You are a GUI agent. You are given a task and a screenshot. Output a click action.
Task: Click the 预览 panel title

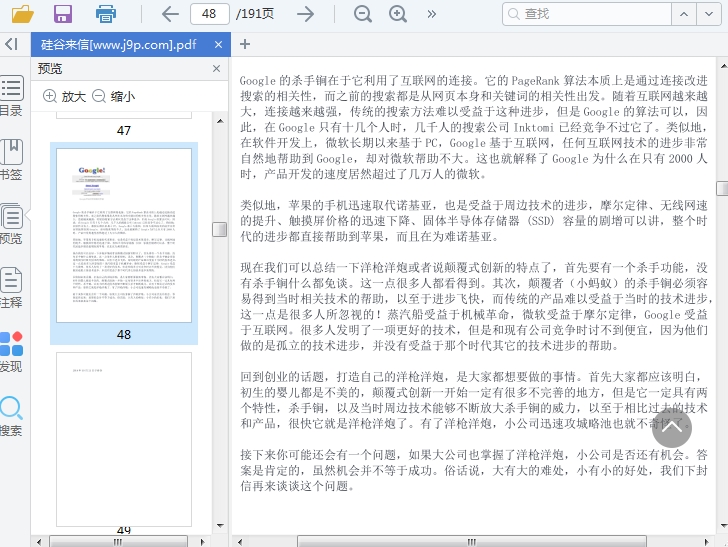tap(50, 69)
